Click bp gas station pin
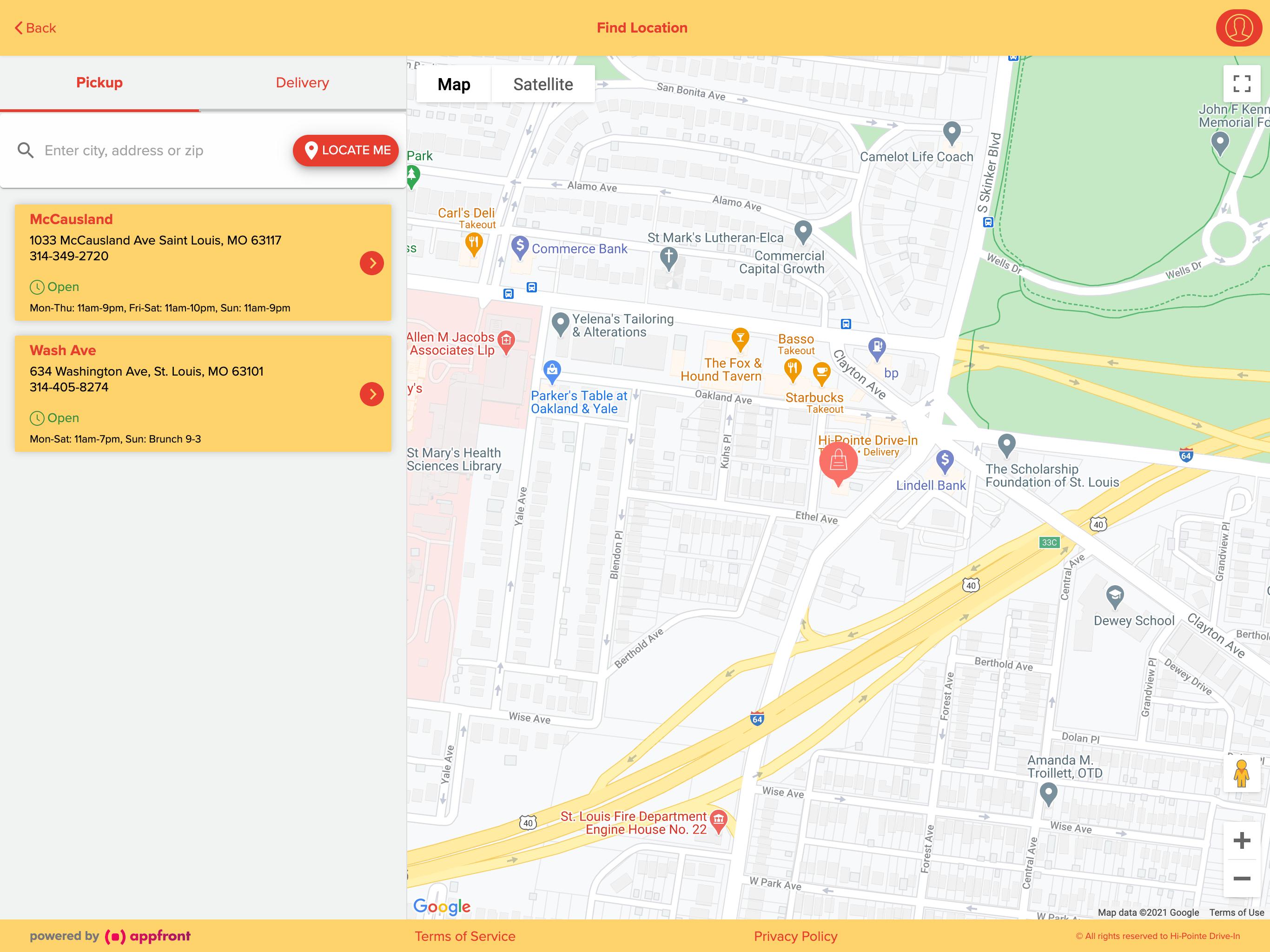Screen dimensions: 1270x952 click(877, 349)
